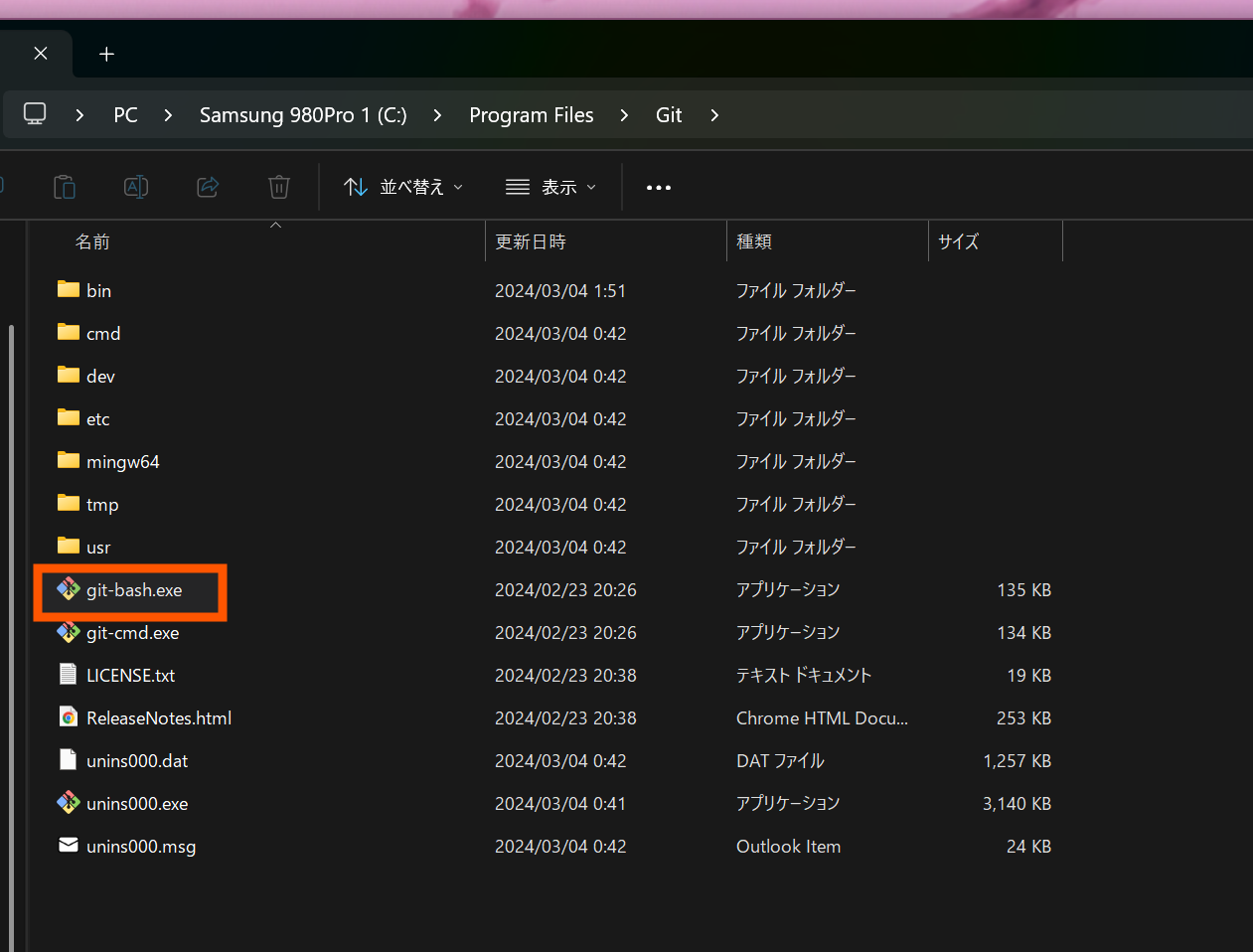
Task: Click the LICENSE.txt document icon
Action: pos(69,675)
